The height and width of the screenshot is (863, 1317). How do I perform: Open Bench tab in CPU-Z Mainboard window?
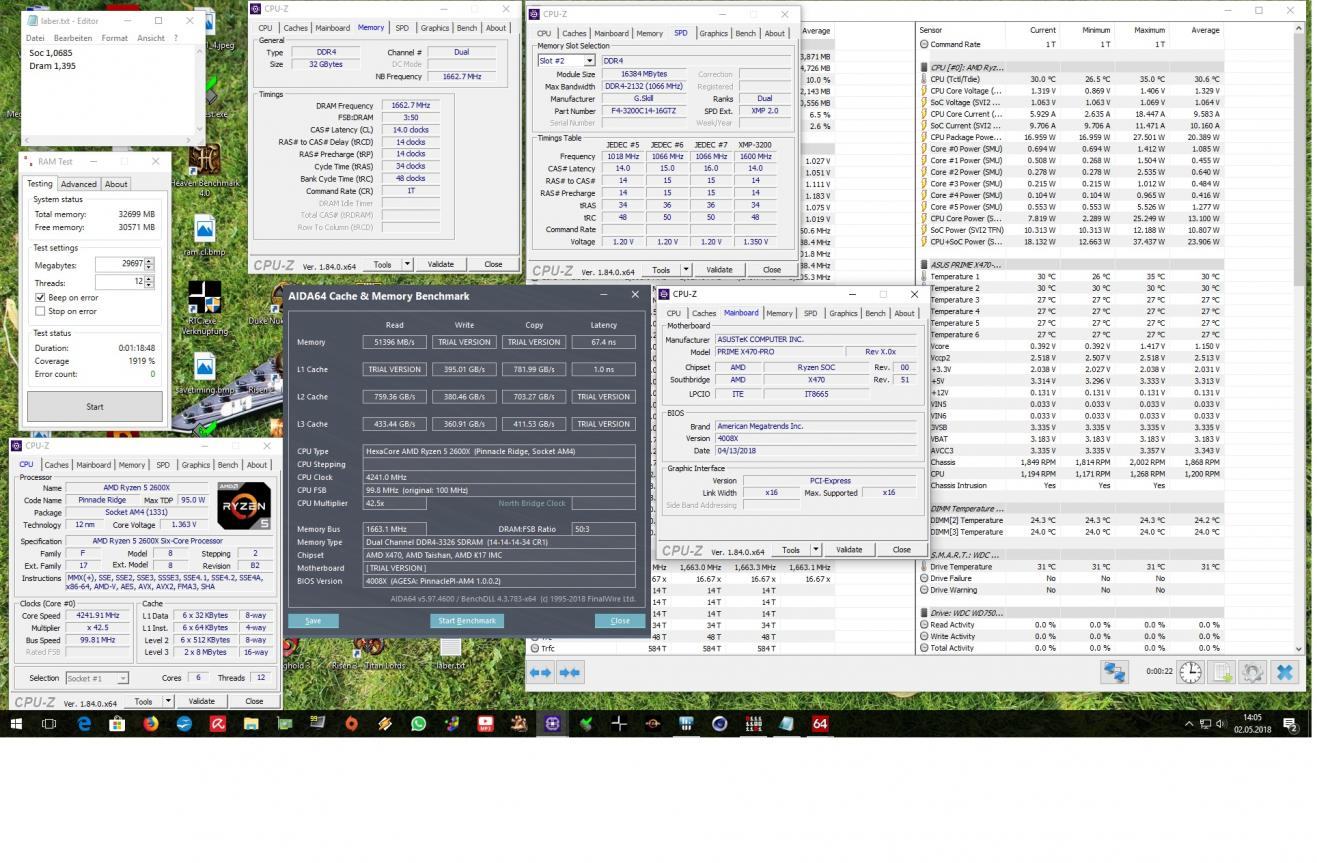[x=875, y=313]
